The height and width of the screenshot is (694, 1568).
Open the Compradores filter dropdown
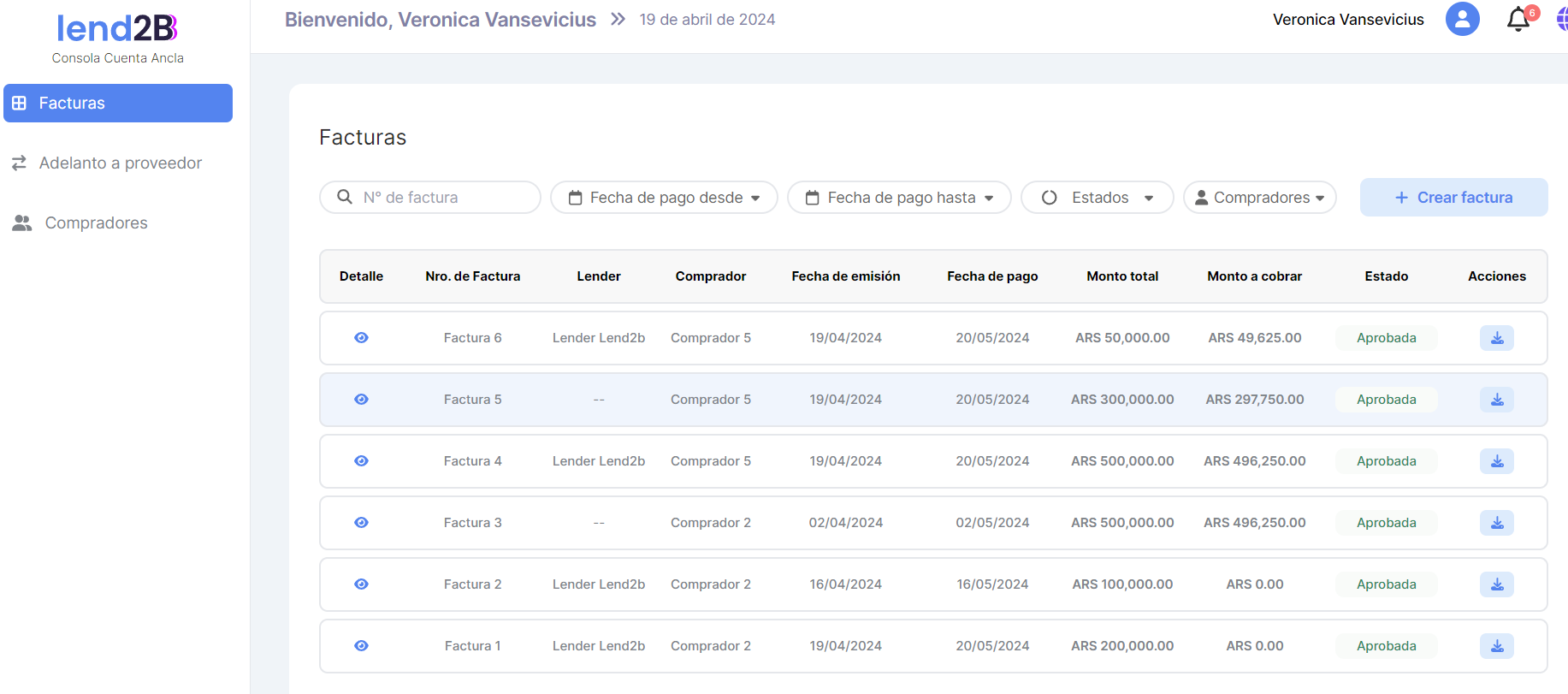pyautogui.click(x=1259, y=198)
